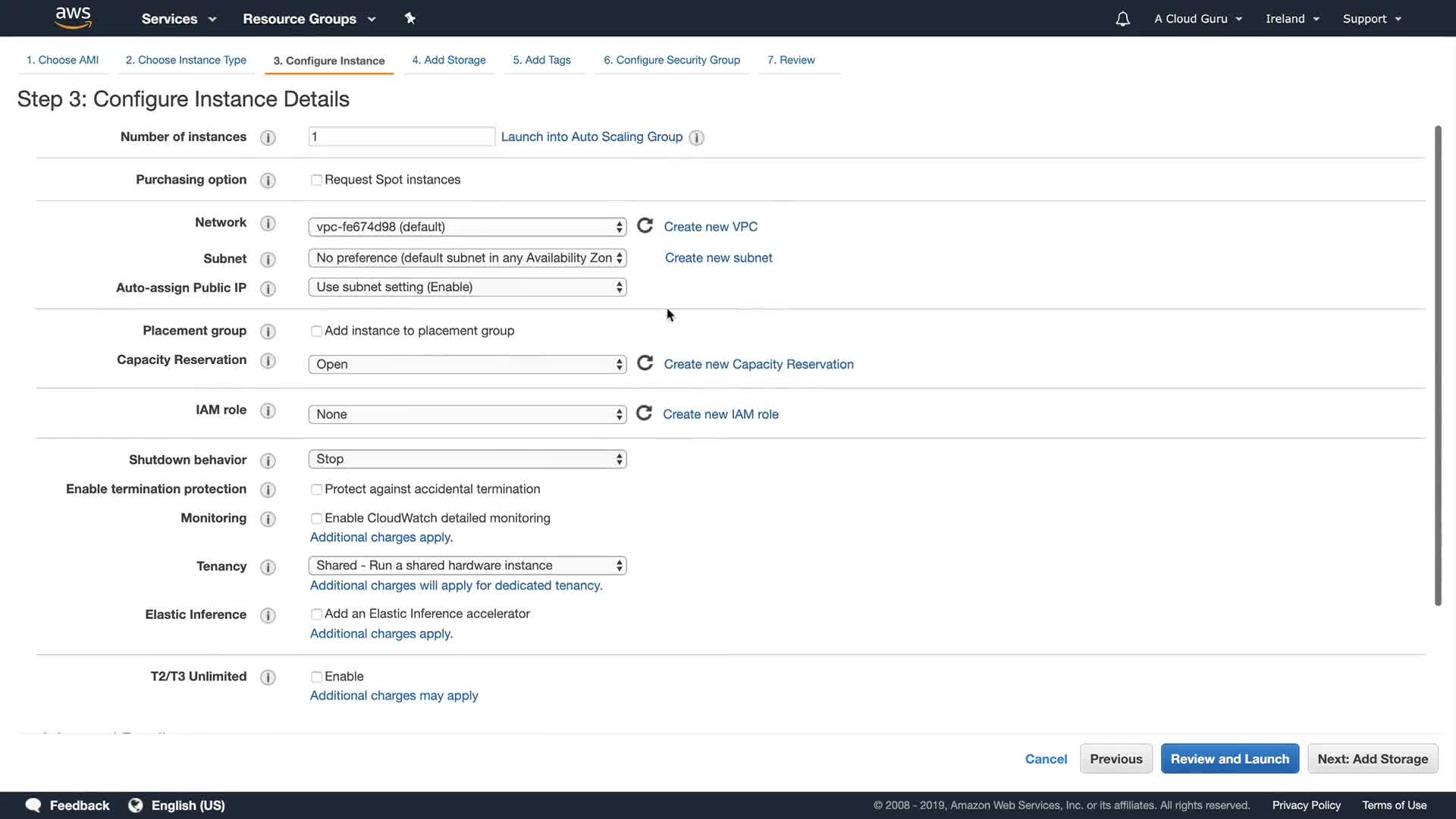Refresh the IAM role list
This screenshot has height=819, width=1456.
pos(644,413)
